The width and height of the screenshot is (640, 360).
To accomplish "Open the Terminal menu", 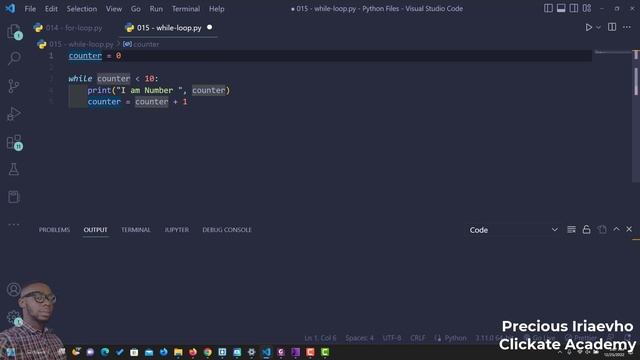I will (186, 9).
